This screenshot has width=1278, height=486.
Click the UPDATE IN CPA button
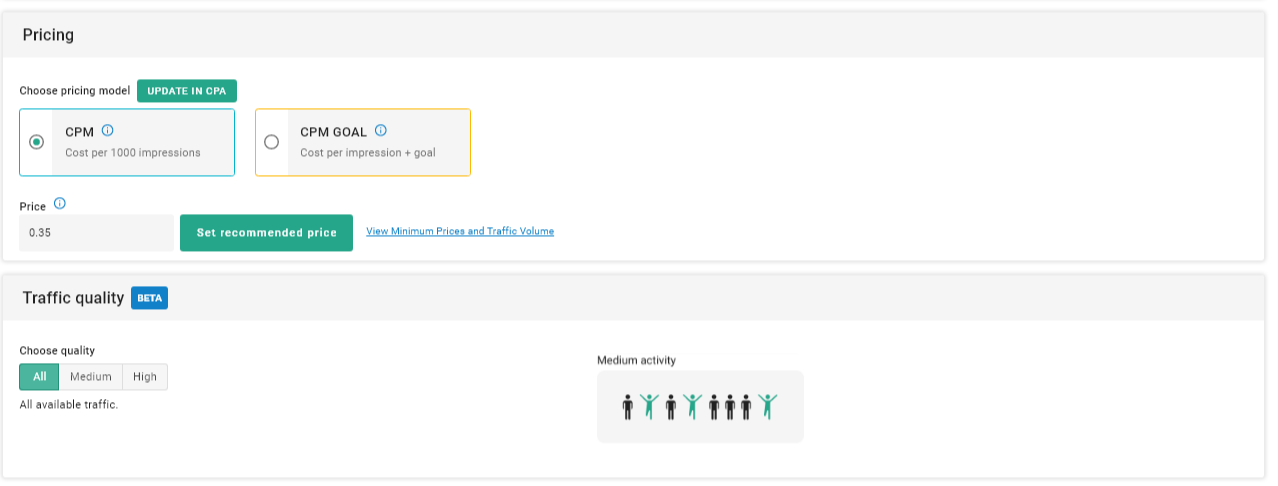pyautogui.click(x=187, y=91)
